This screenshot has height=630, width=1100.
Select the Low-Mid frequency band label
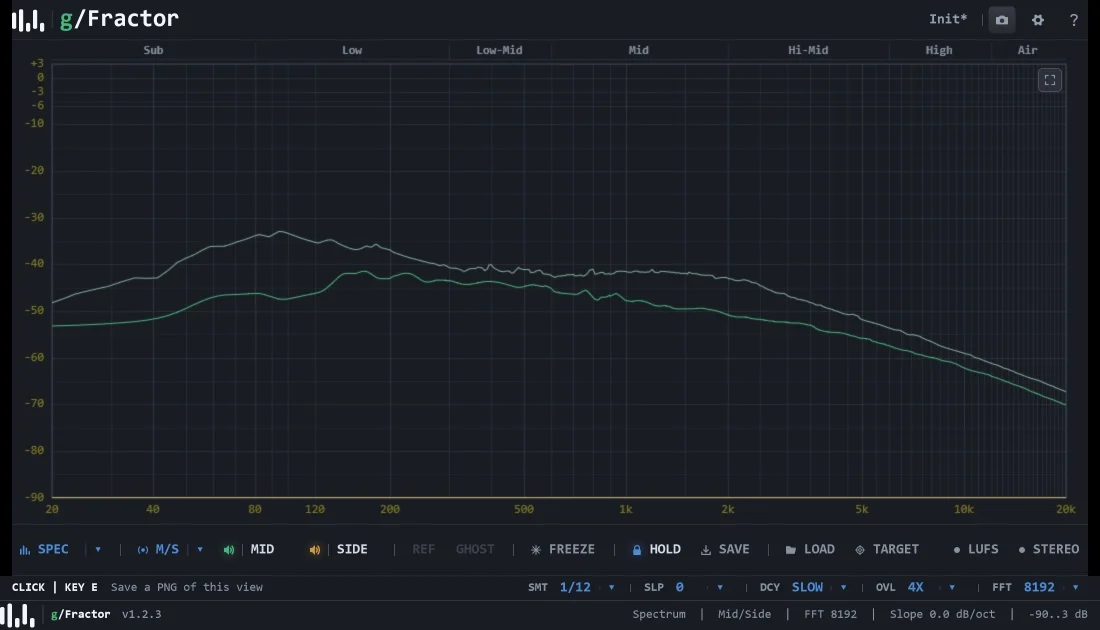499,51
